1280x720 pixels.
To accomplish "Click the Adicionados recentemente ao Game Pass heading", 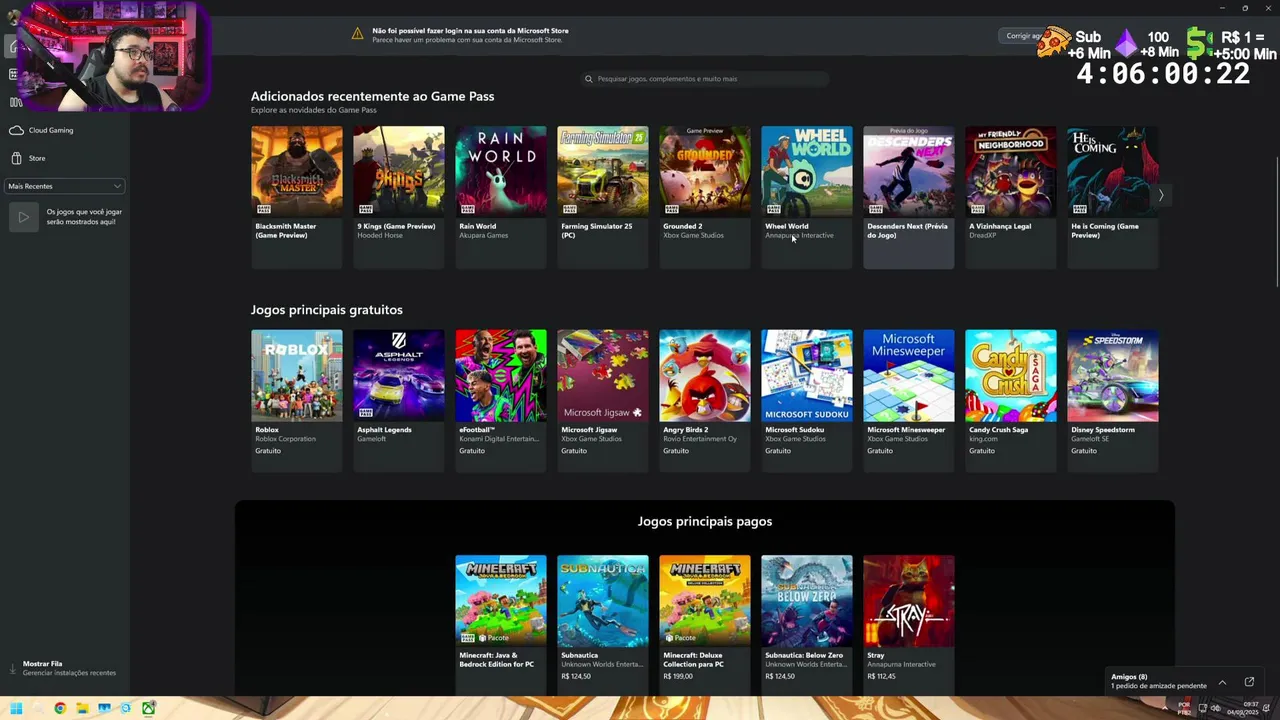I will coord(372,96).
